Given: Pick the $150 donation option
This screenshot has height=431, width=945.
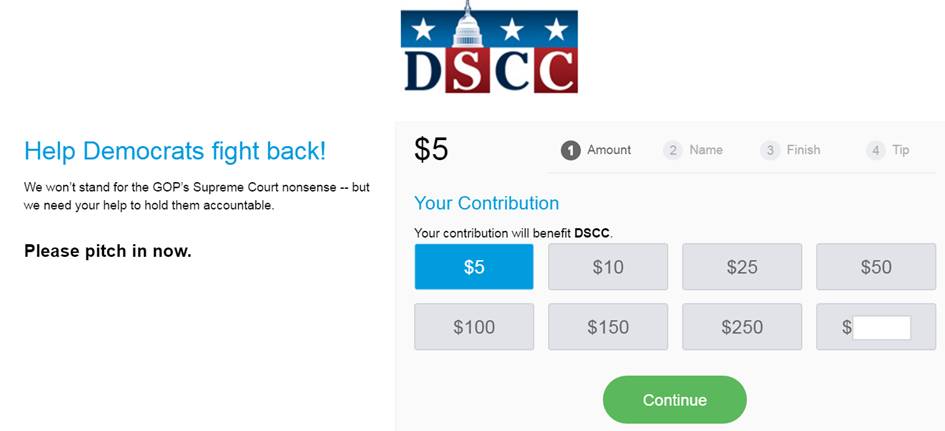Looking at the screenshot, I should pyautogui.click(x=608, y=327).
